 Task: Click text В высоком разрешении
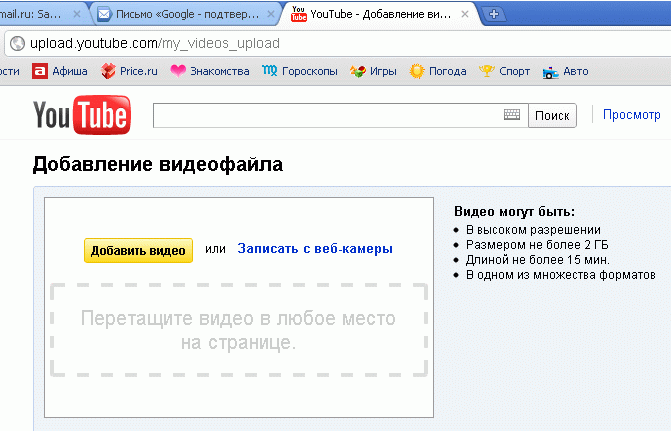click(x=533, y=230)
